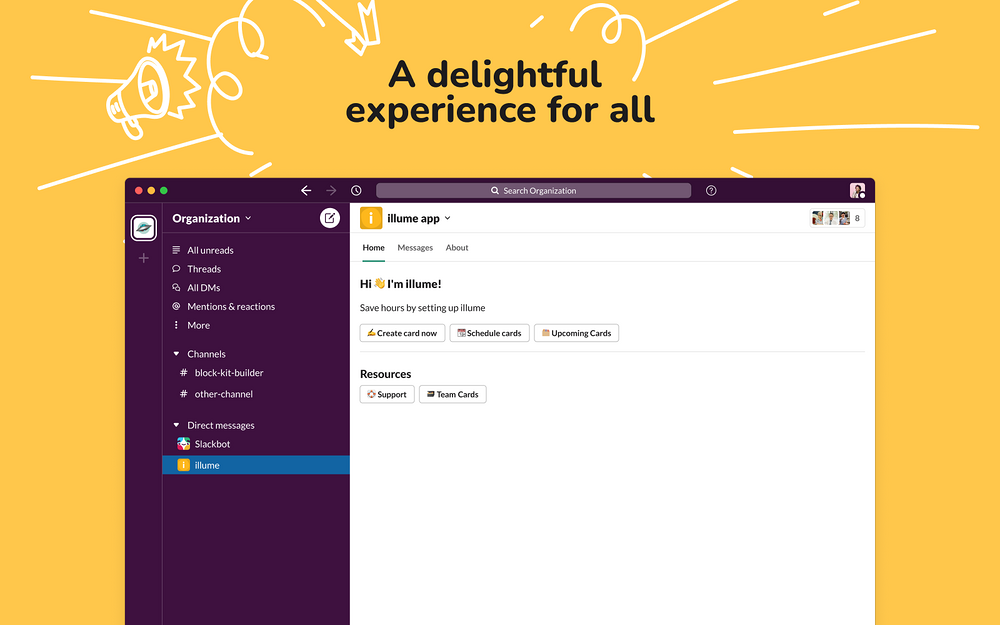Click the Schedule cards button
Screen dimensions: 1000x625
coord(490,333)
